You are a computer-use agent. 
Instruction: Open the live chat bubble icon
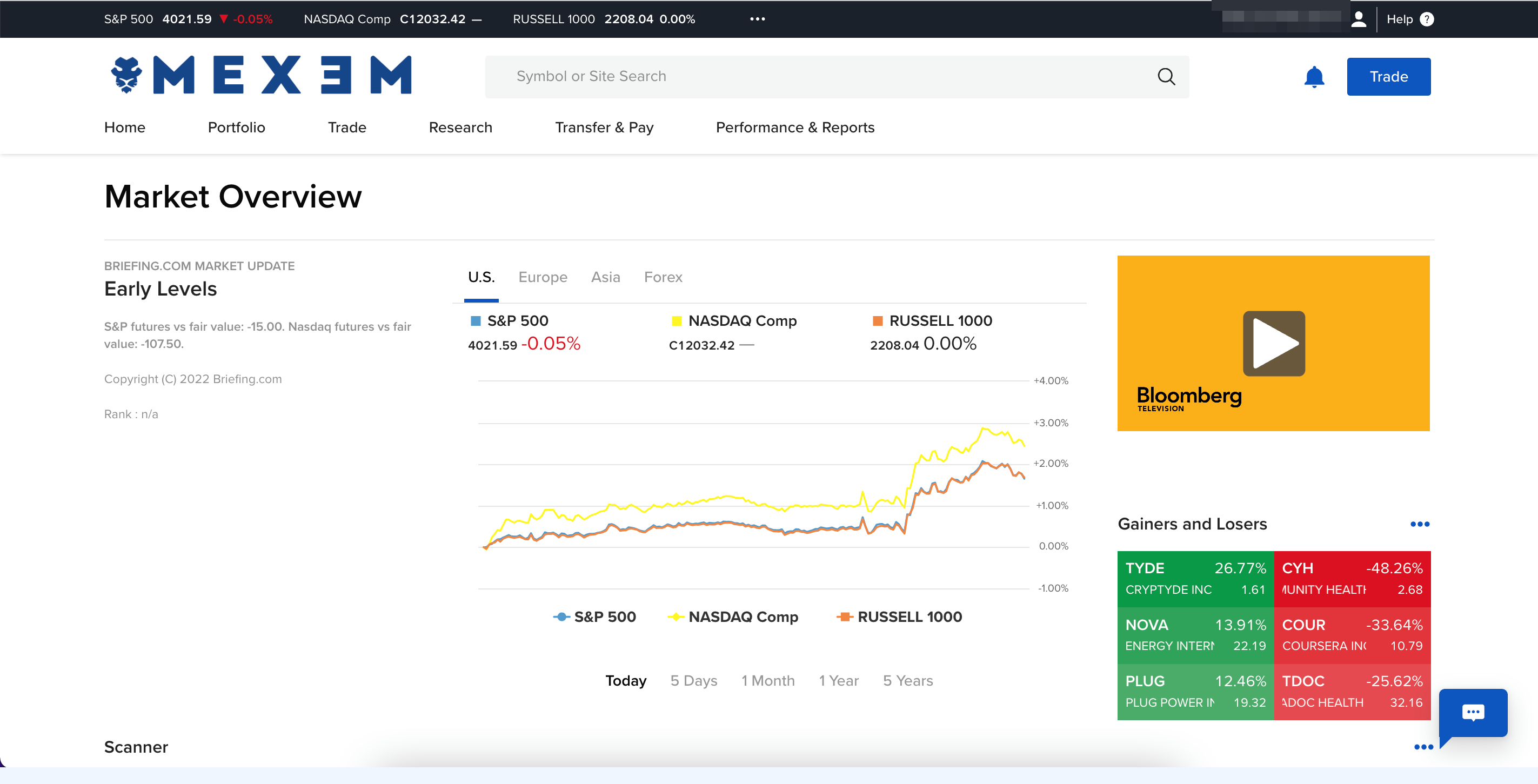click(x=1472, y=712)
